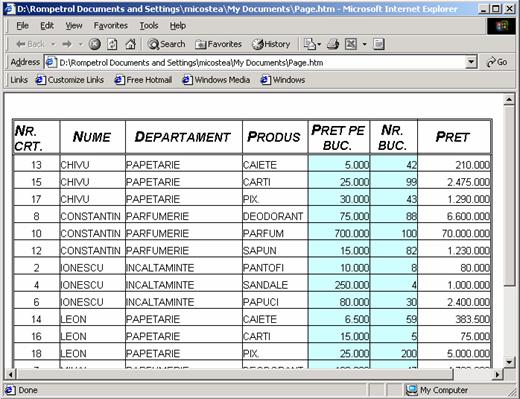Print the page with printer icon
The width and height of the screenshot is (520, 399).
click(333, 44)
